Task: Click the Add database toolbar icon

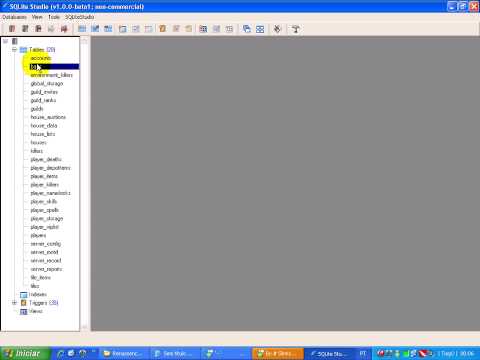Action: (x=12, y=29)
